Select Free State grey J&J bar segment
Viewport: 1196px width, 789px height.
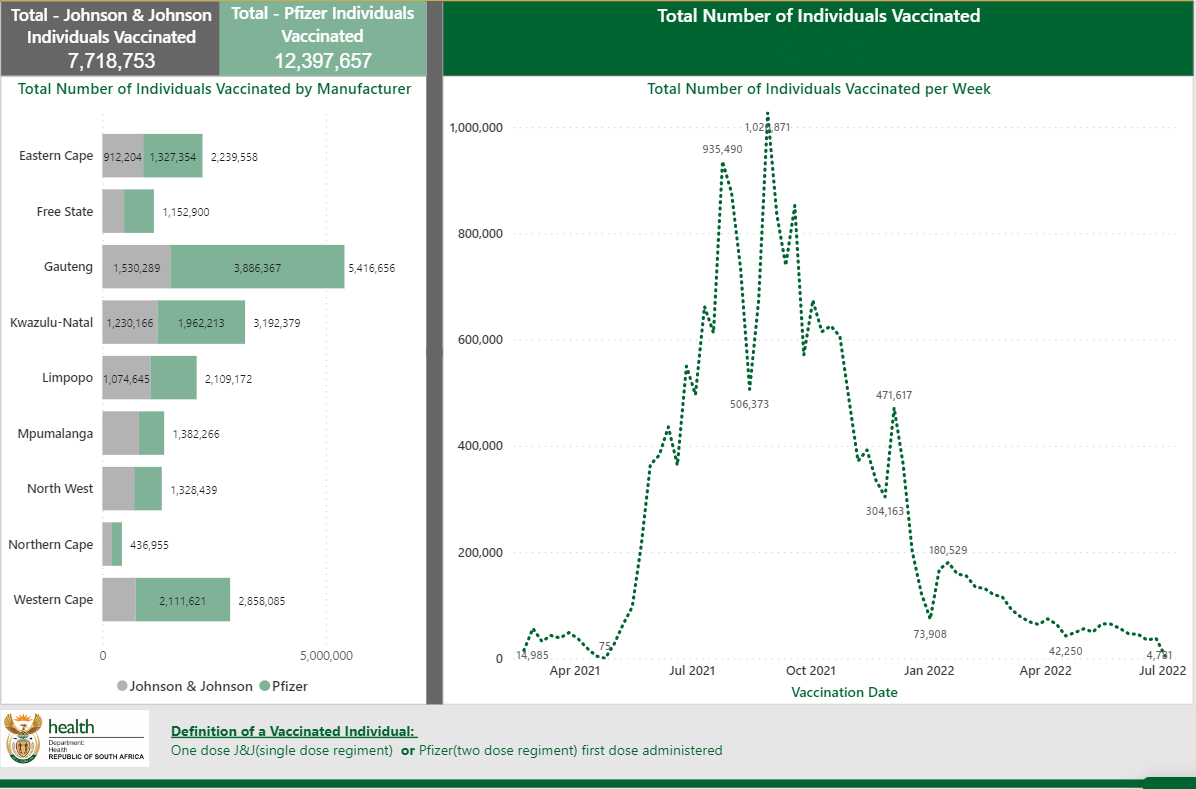pyautogui.click(x=114, y=211)
